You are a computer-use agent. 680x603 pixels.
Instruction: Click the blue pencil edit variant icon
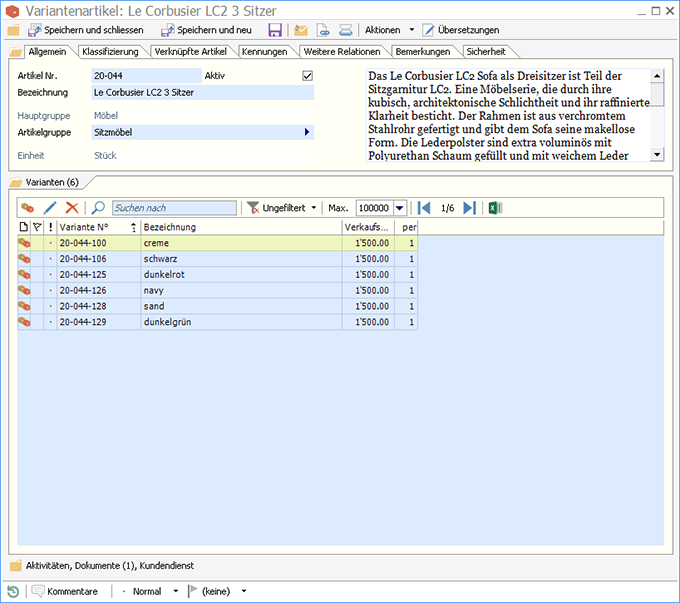50,208
